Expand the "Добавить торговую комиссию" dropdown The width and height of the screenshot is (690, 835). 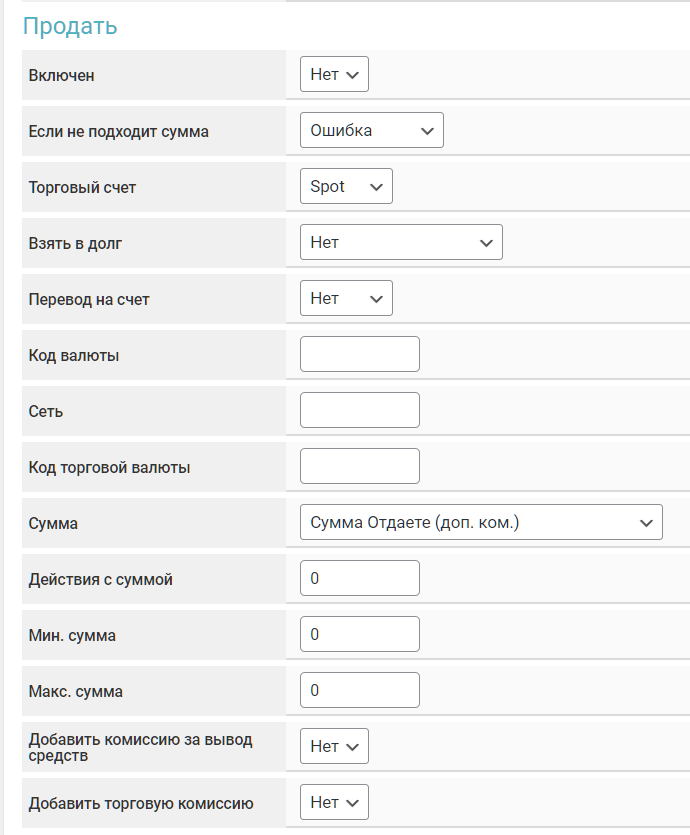[334, 803]
